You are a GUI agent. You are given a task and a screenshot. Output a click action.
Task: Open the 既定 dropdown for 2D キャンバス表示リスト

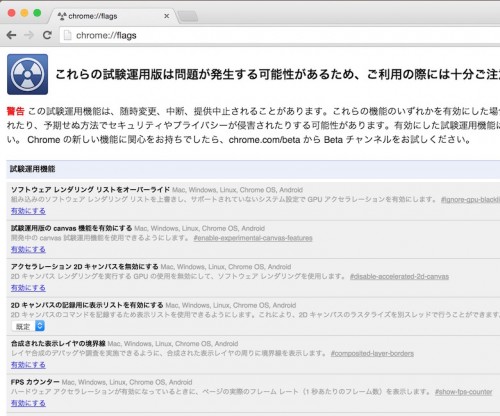tap(28, 326)
